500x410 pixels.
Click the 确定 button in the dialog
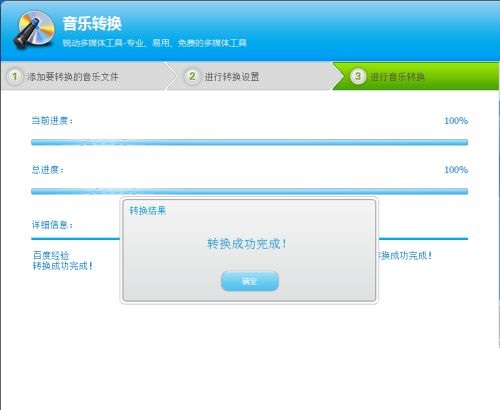[250, 281]
